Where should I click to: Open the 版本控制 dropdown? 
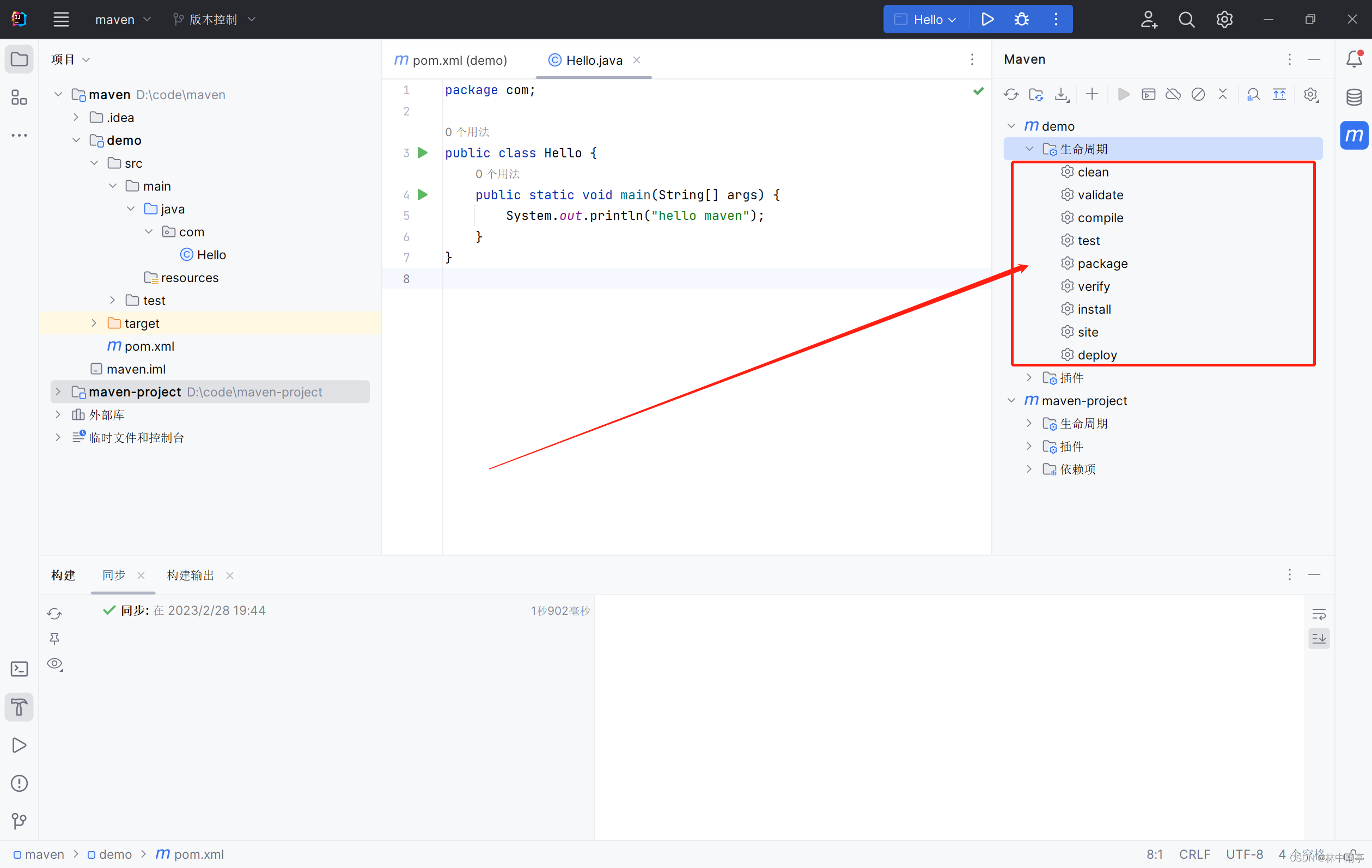pyautogui.click(x=214, y=20)
